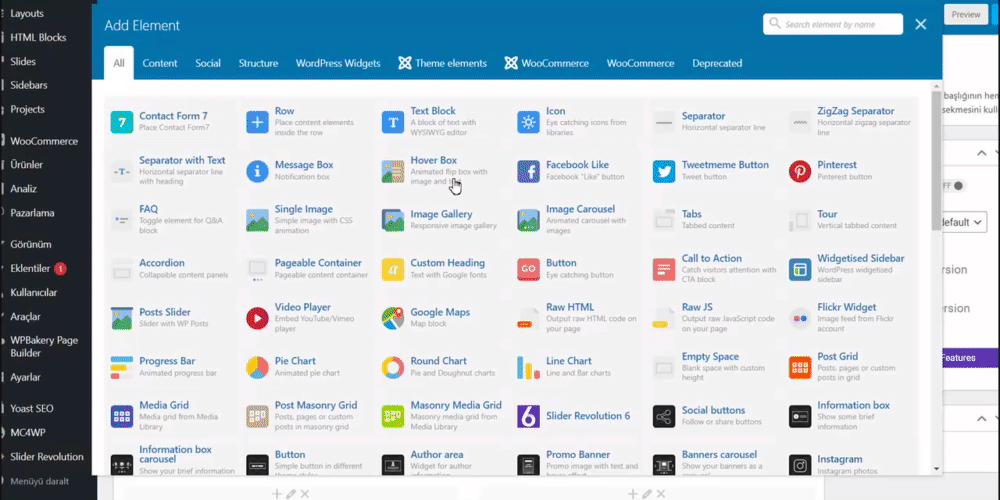This screenshot has height=500, width=1000.
Task: Pick the Empty Space element
Action: 712,367
